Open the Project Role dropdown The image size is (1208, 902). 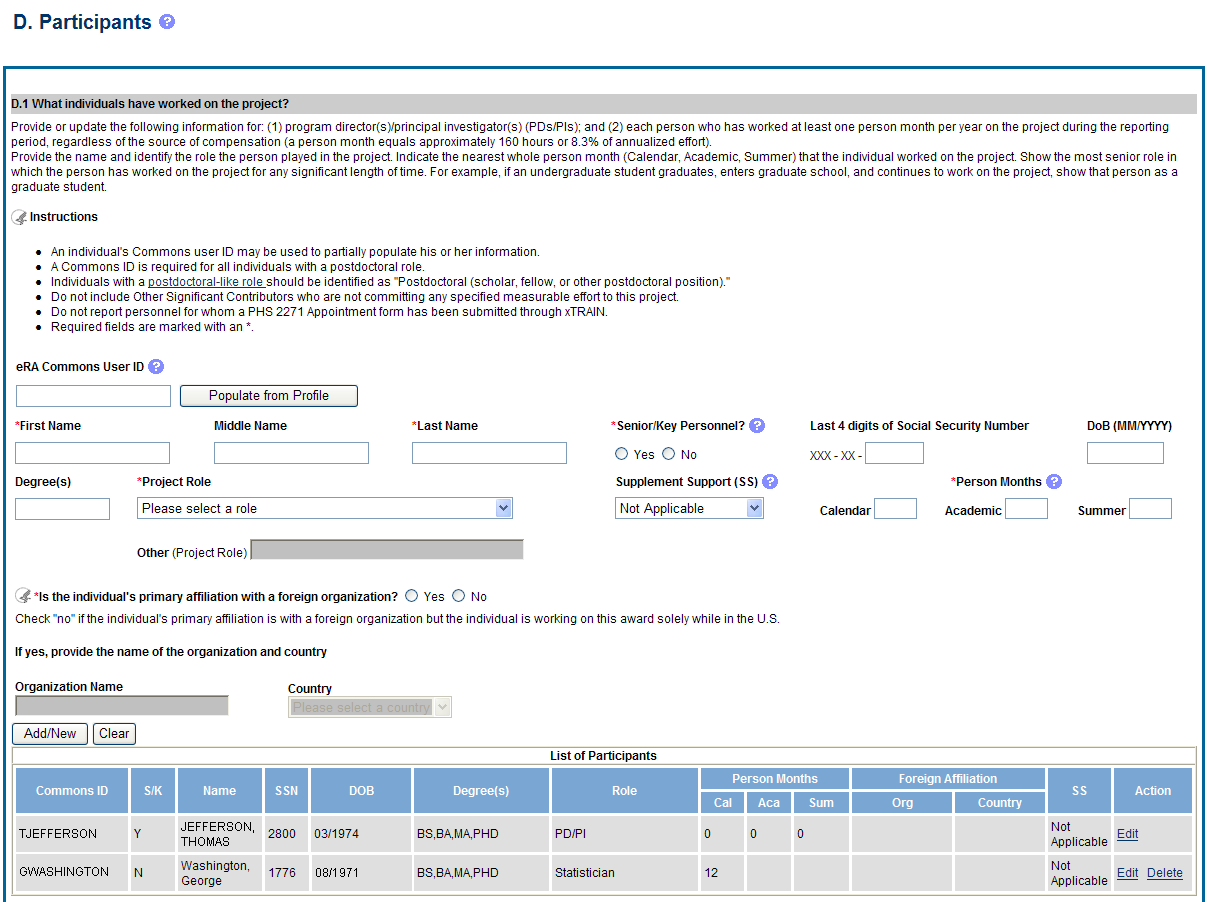(x=324, y=509)
